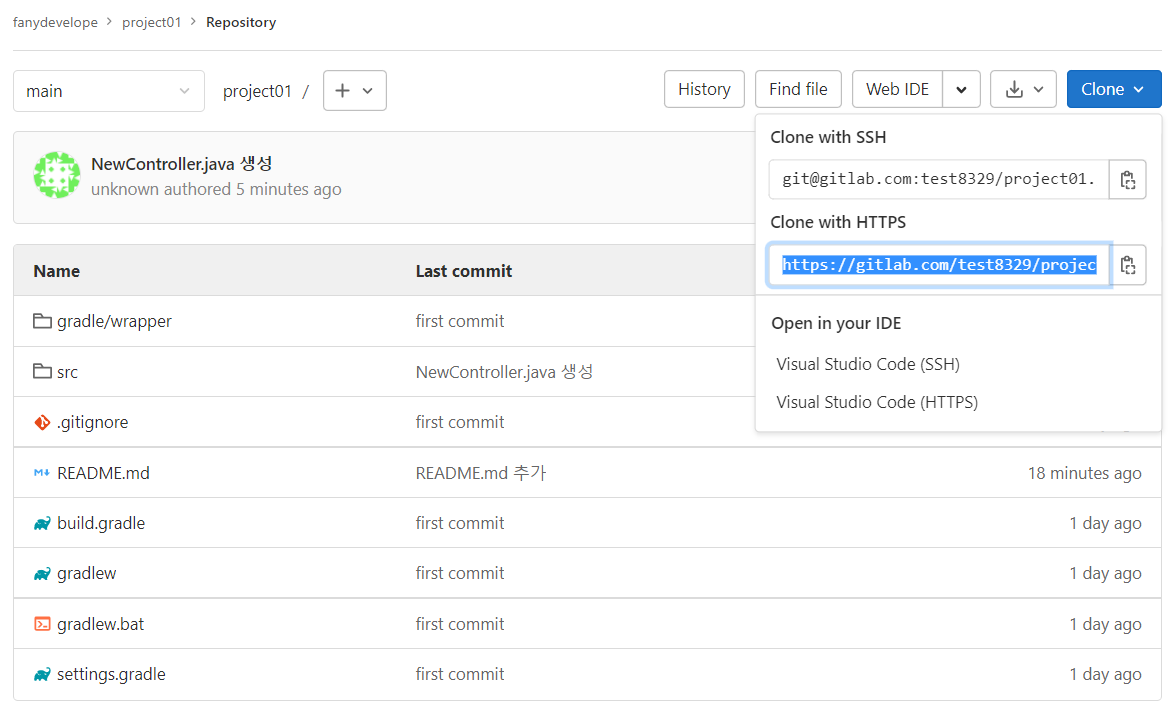Open the README.md file

click(103, 472)
